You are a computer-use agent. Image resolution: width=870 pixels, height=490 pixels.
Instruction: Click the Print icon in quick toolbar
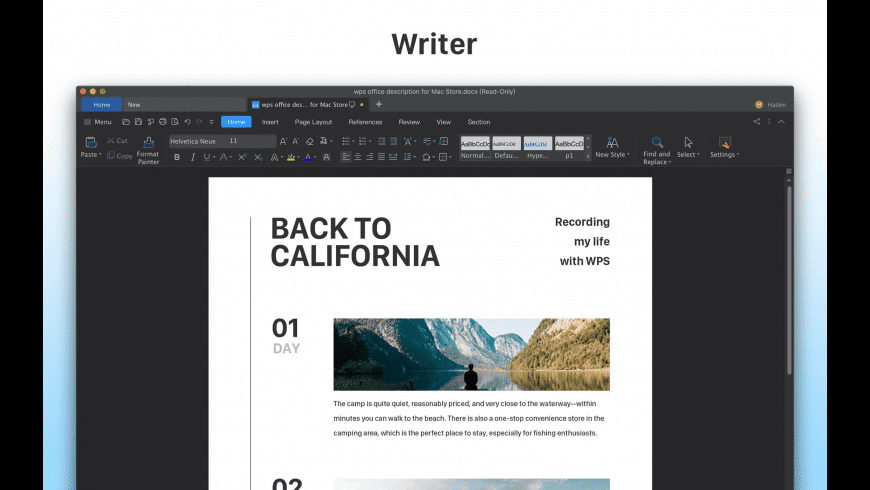tap(163, 122)
